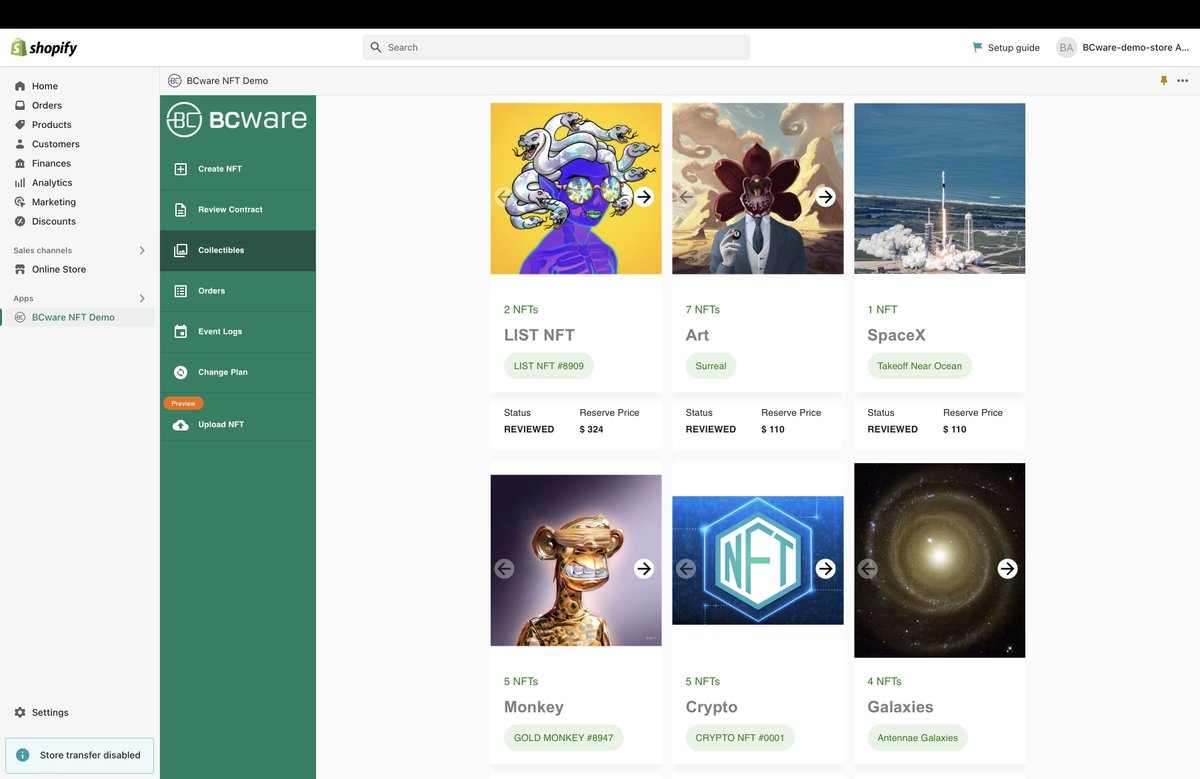
Task: Click the Review Contract document icon
Action: [x=180, y=210]
